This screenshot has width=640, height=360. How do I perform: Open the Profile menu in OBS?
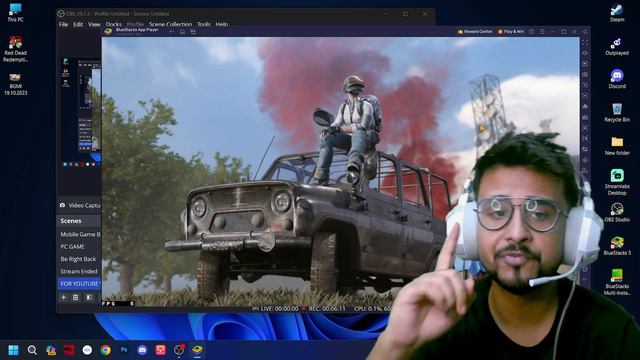click(136, 24)
